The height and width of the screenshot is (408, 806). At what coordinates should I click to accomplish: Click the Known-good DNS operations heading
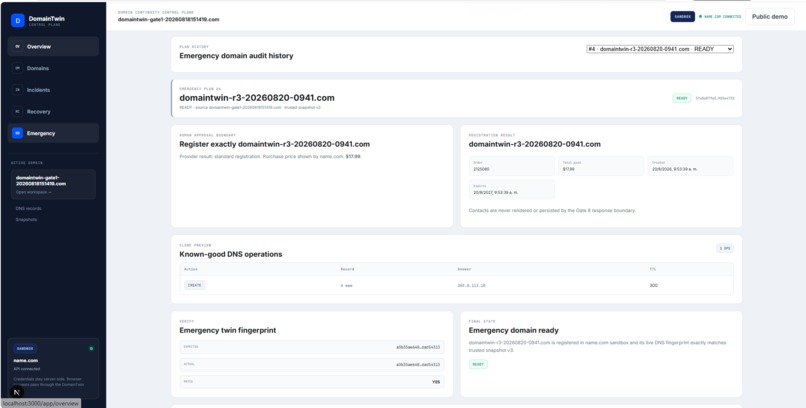click(231, 254)
